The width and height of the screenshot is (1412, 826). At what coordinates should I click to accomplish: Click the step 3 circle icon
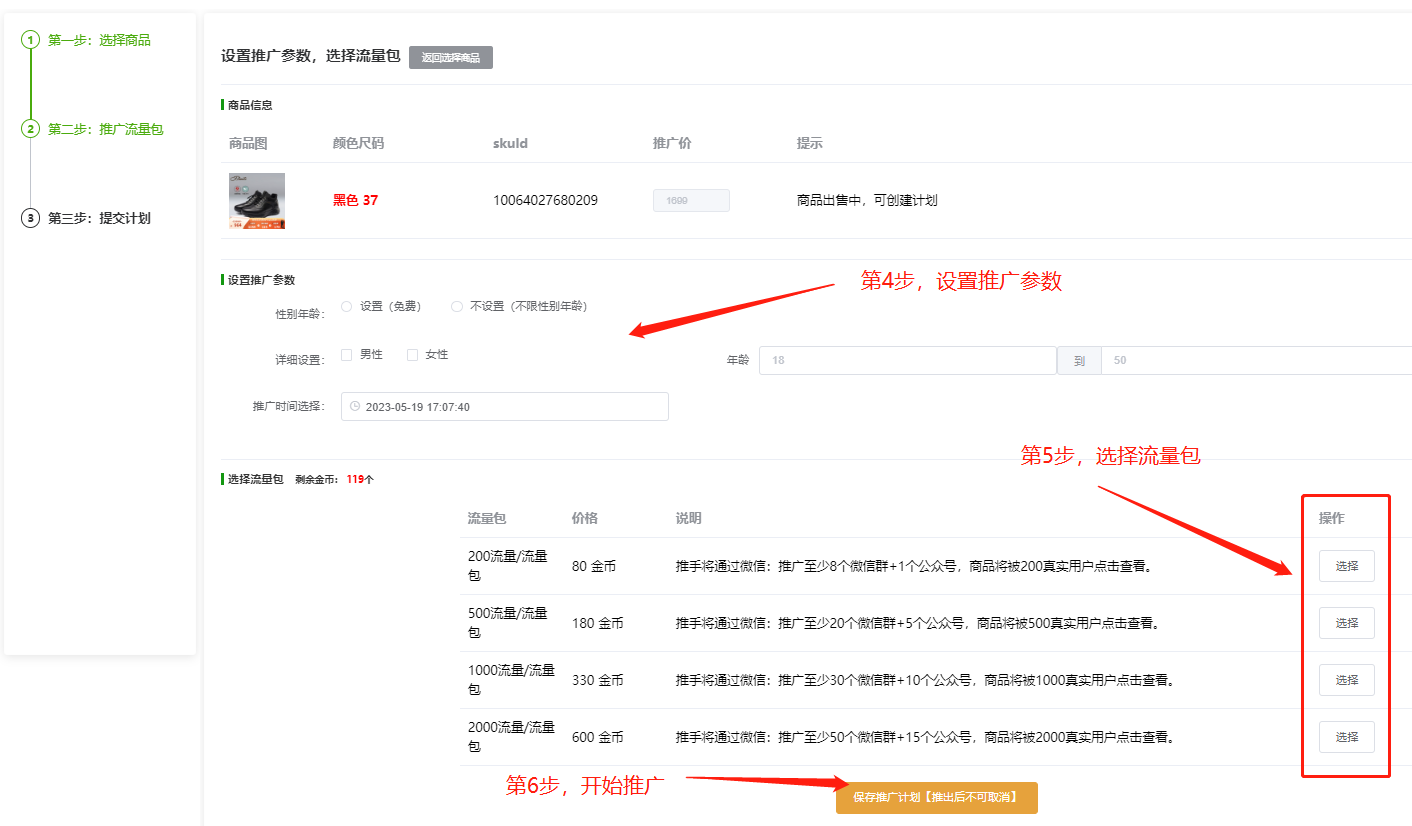coord(31,218)
